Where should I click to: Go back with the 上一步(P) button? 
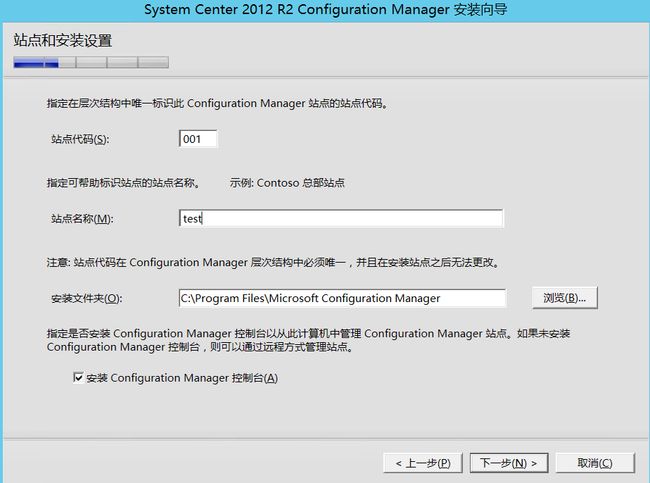423,463
